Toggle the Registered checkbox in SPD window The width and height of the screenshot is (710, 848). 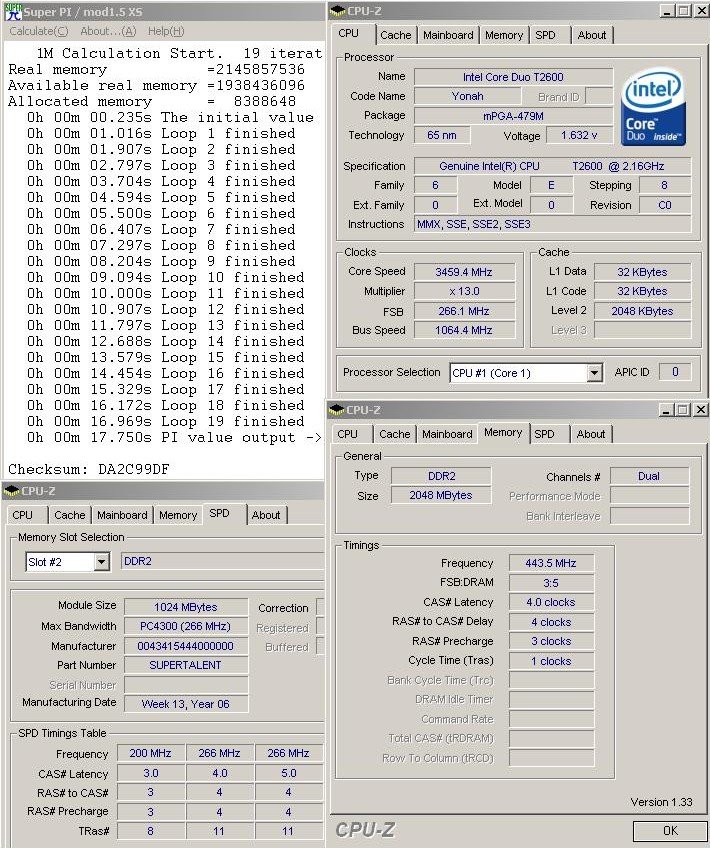point(320,627)
